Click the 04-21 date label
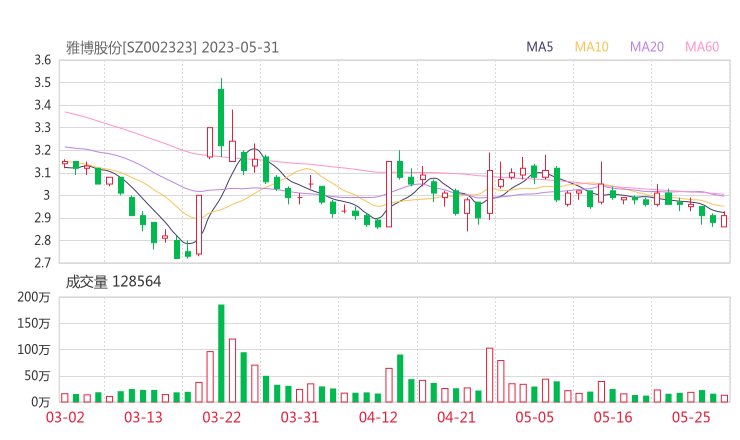740x440 pixels. [x=456, y=417]
